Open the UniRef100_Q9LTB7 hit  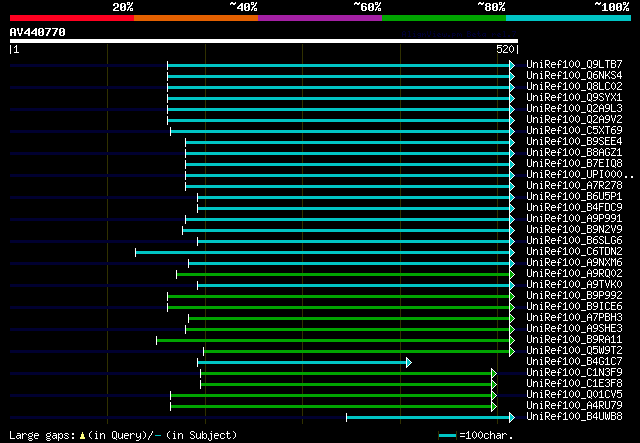(x=574, y=65)
